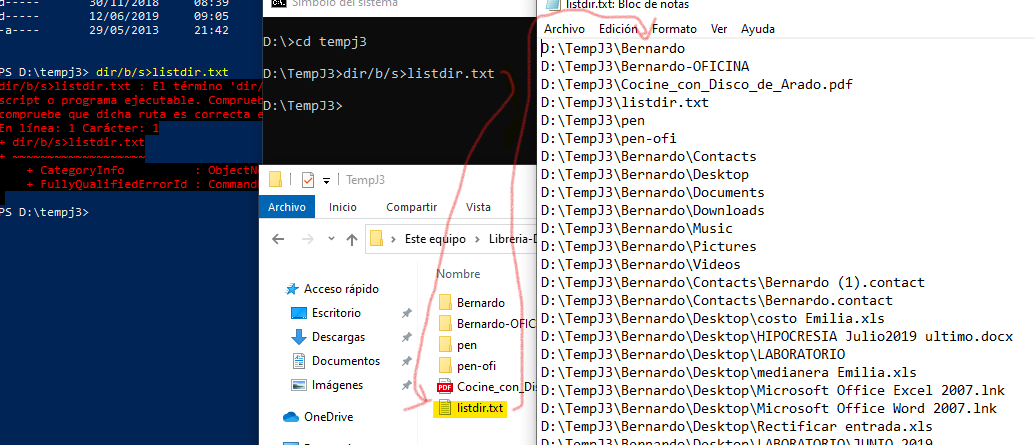Open Documentos in the navigation pane
This screenshot has width=1035, height=445.
[x=346, y=360]
